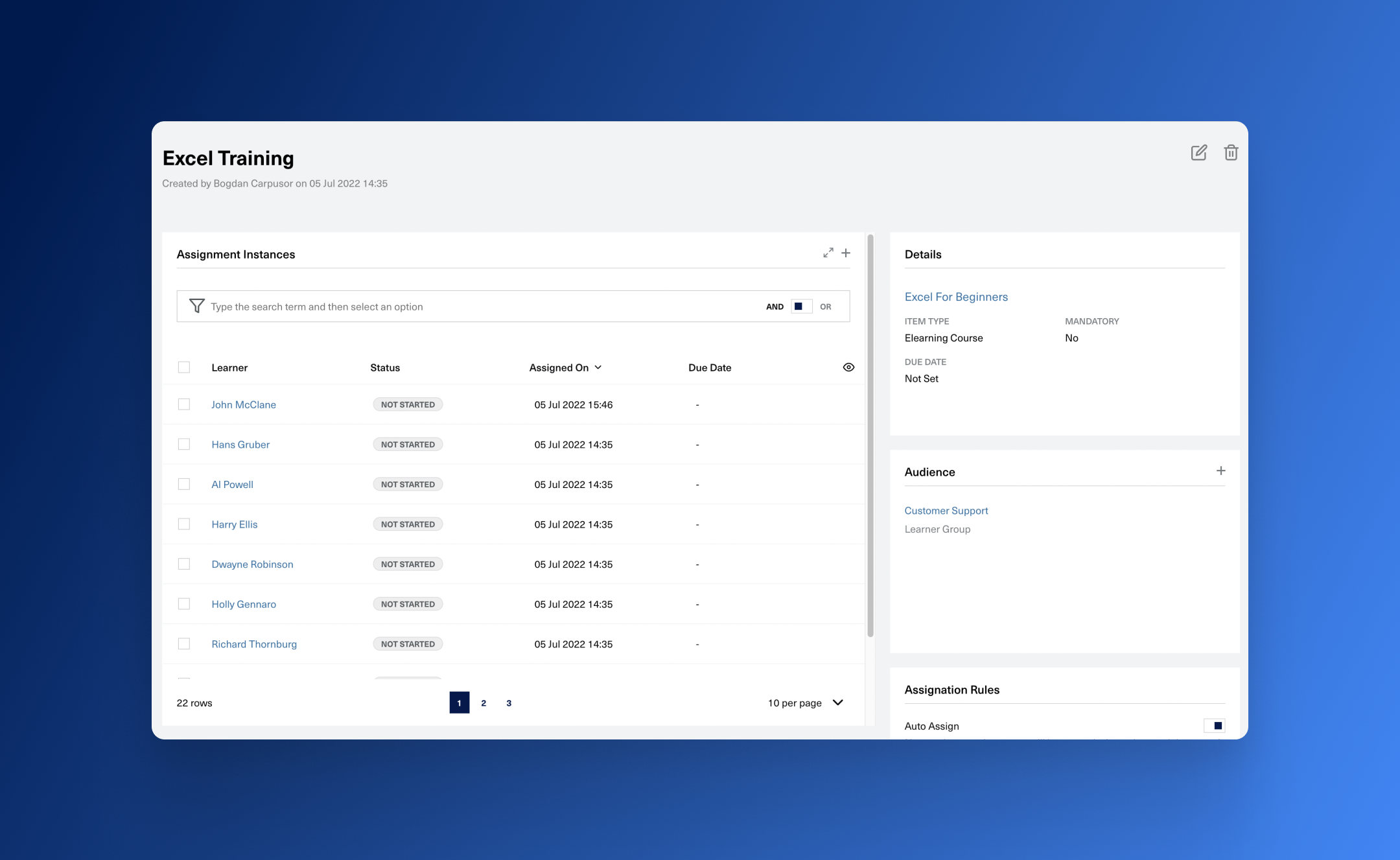The image size is (1400, 860).
Task: Open the 10 per page dropdown
Action: pos(806,703)
